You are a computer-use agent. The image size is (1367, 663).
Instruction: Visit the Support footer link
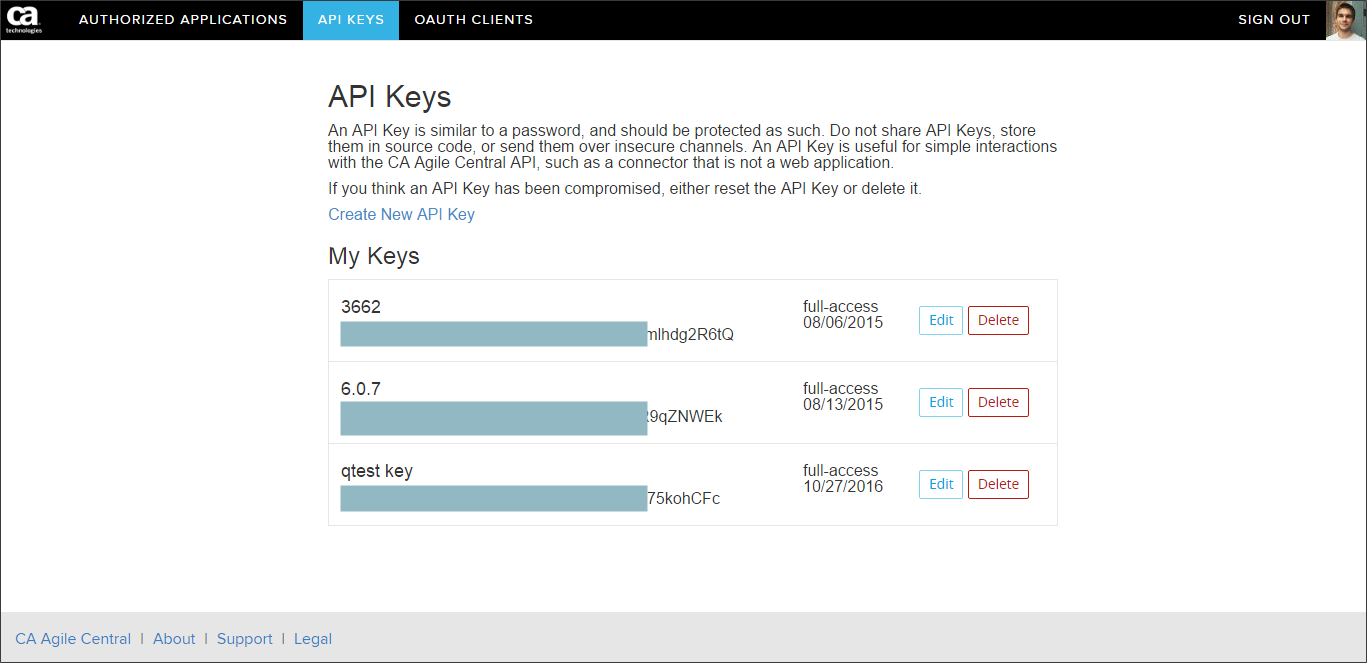pyautogui.click(x=245, y=639)
